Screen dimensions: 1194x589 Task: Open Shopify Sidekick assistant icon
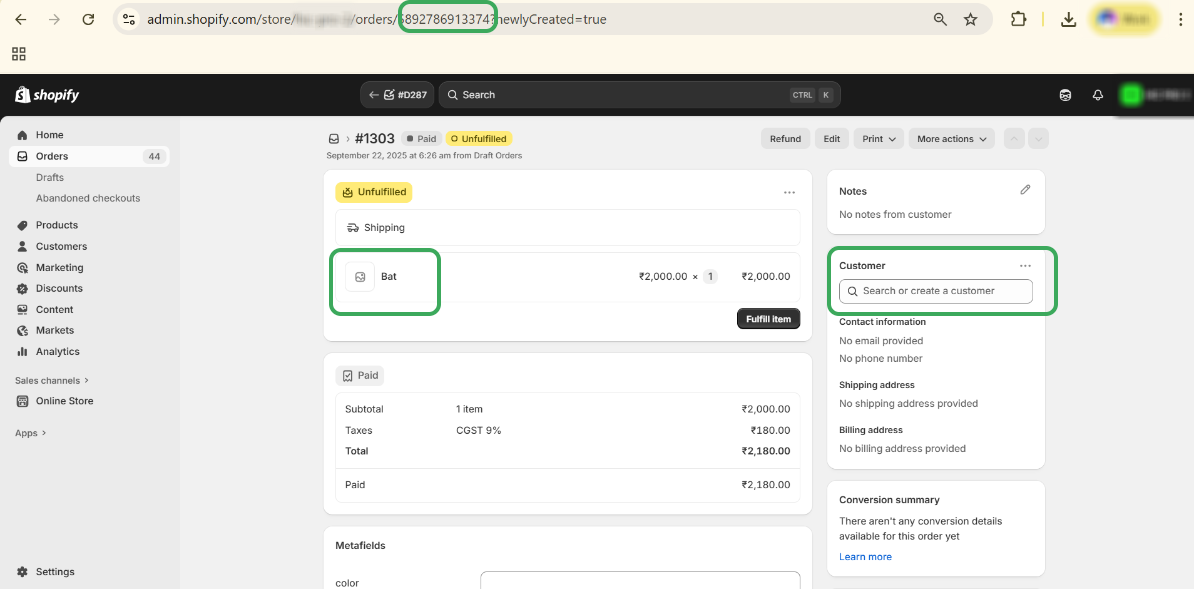tap(1065, 95)
